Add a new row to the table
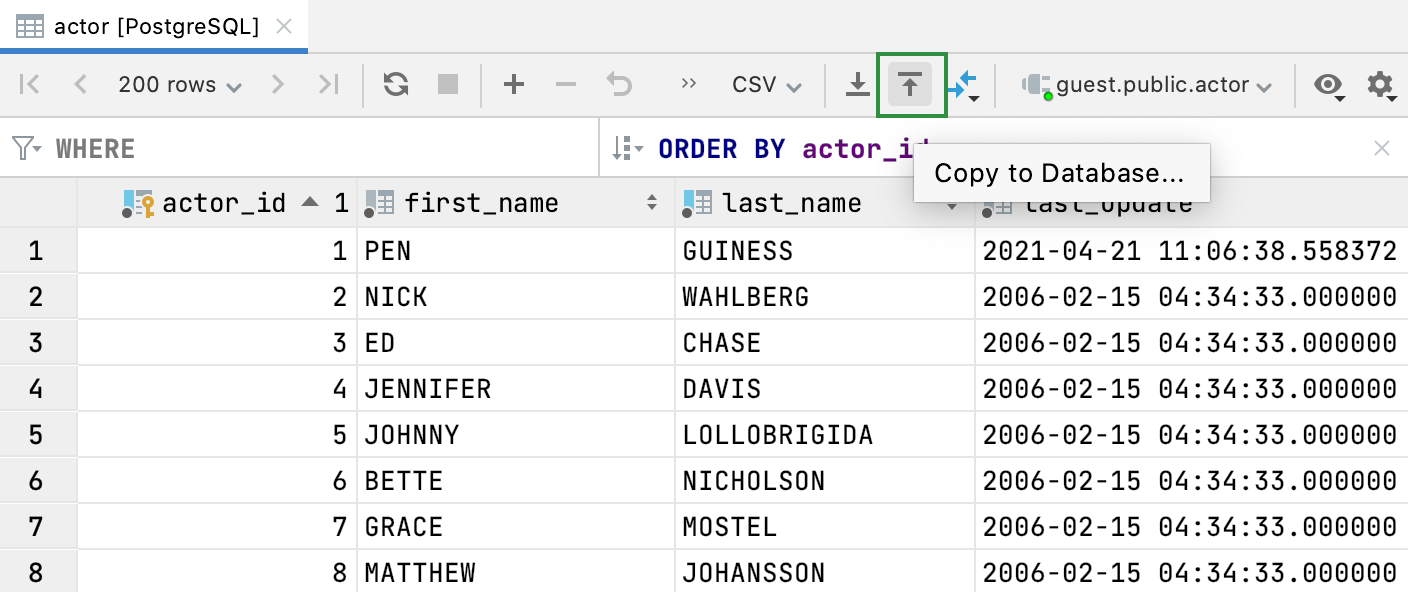 click(513, 85)
